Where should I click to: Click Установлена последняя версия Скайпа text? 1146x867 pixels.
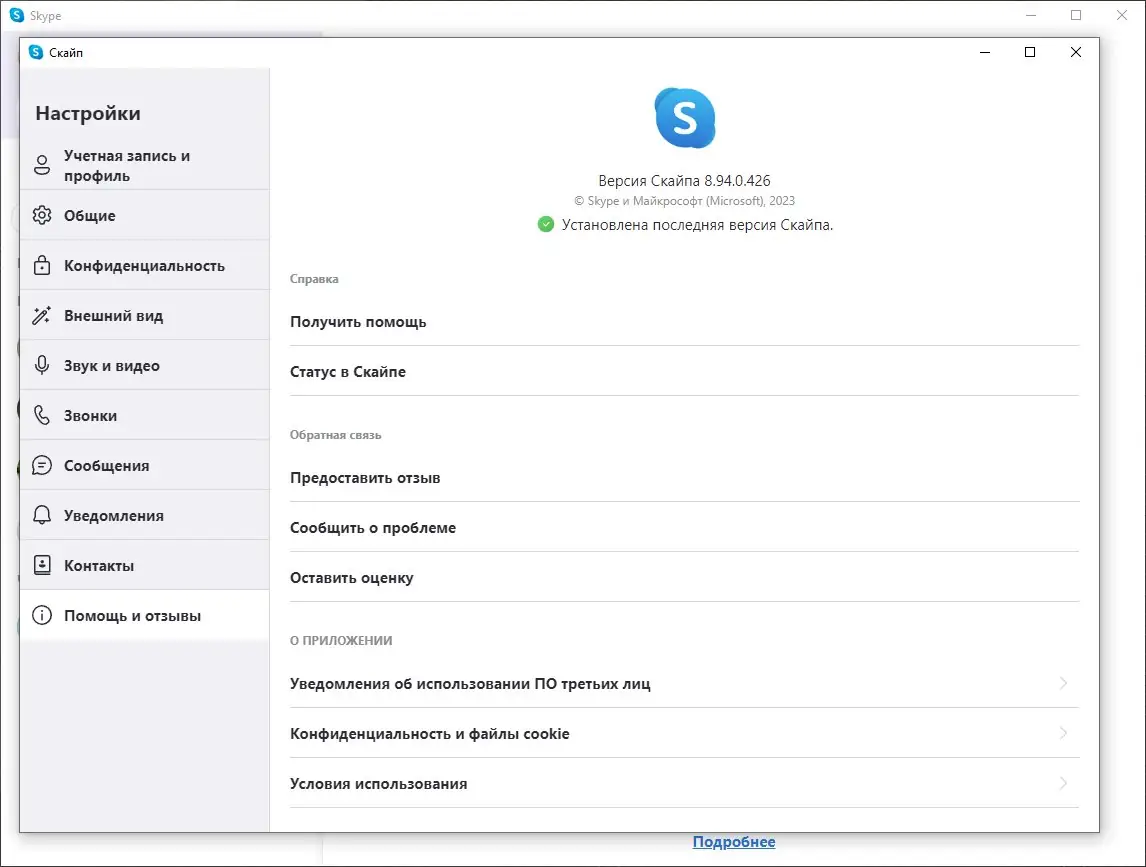click(697, 225)
